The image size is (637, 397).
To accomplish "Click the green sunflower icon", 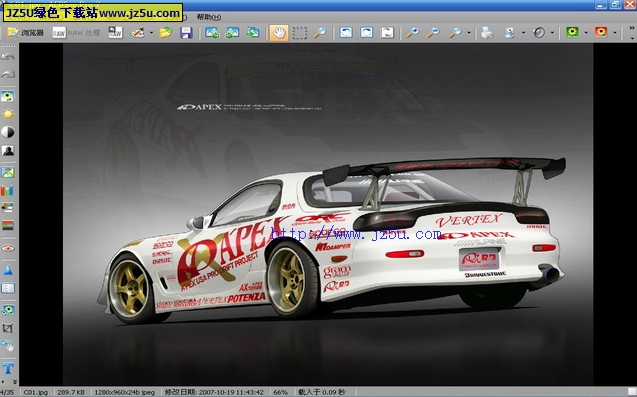I will click(x=572, y=33).
